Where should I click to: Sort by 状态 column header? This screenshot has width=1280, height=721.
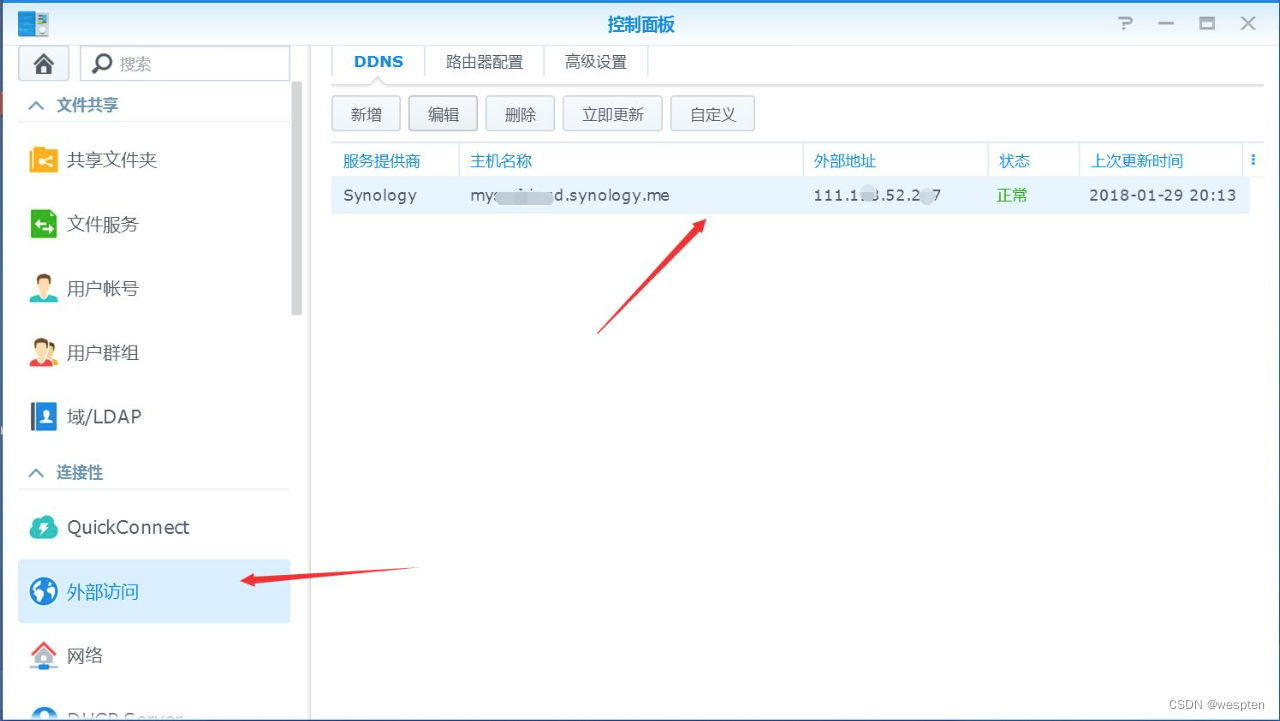click(1034, 160)
